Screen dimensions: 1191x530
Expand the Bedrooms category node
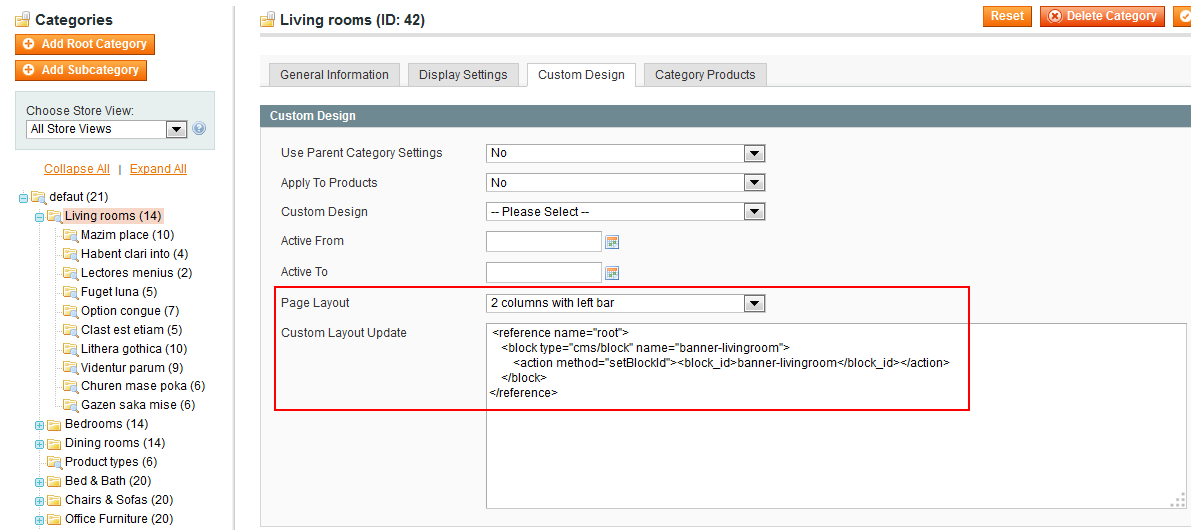point(39,424)
